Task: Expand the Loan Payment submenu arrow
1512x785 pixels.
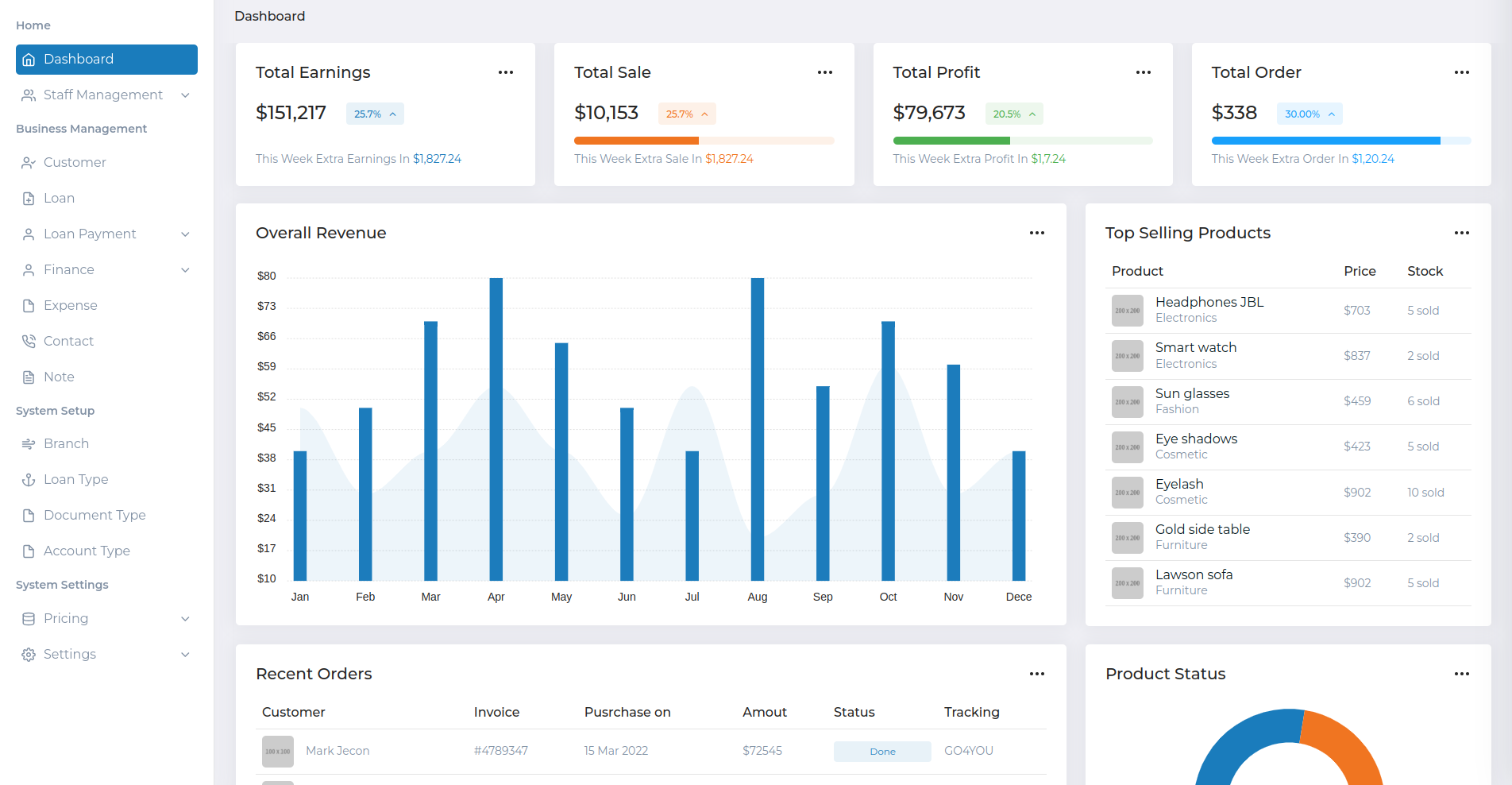Action: 185,234
